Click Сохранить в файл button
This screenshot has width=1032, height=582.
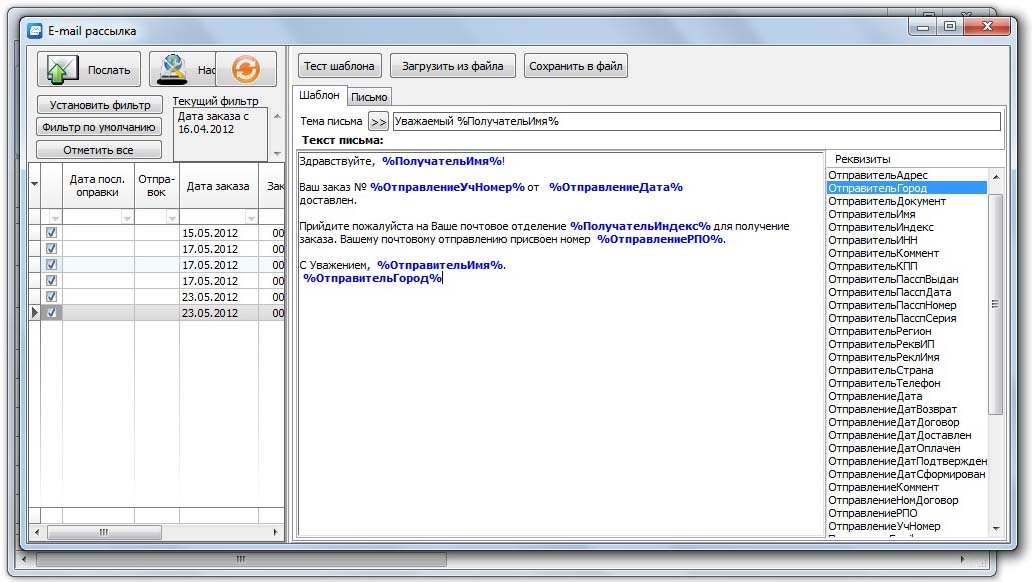[575, 67]
